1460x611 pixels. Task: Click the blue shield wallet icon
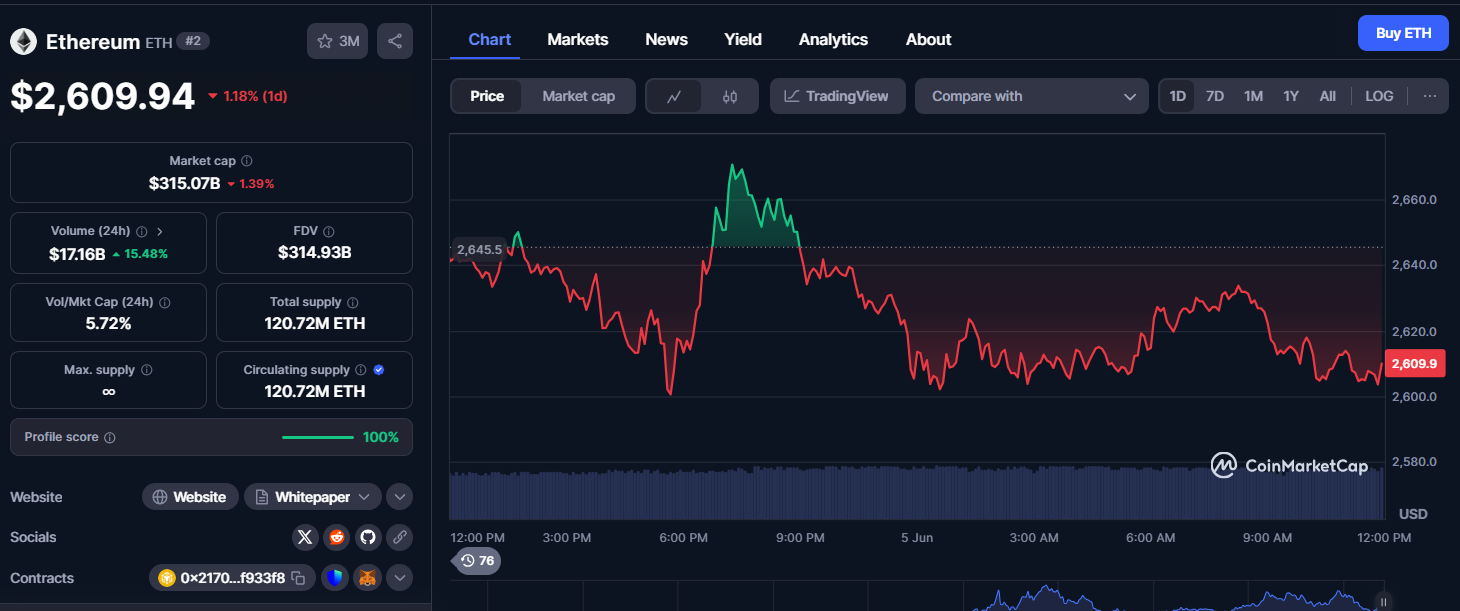click(335, 578)
